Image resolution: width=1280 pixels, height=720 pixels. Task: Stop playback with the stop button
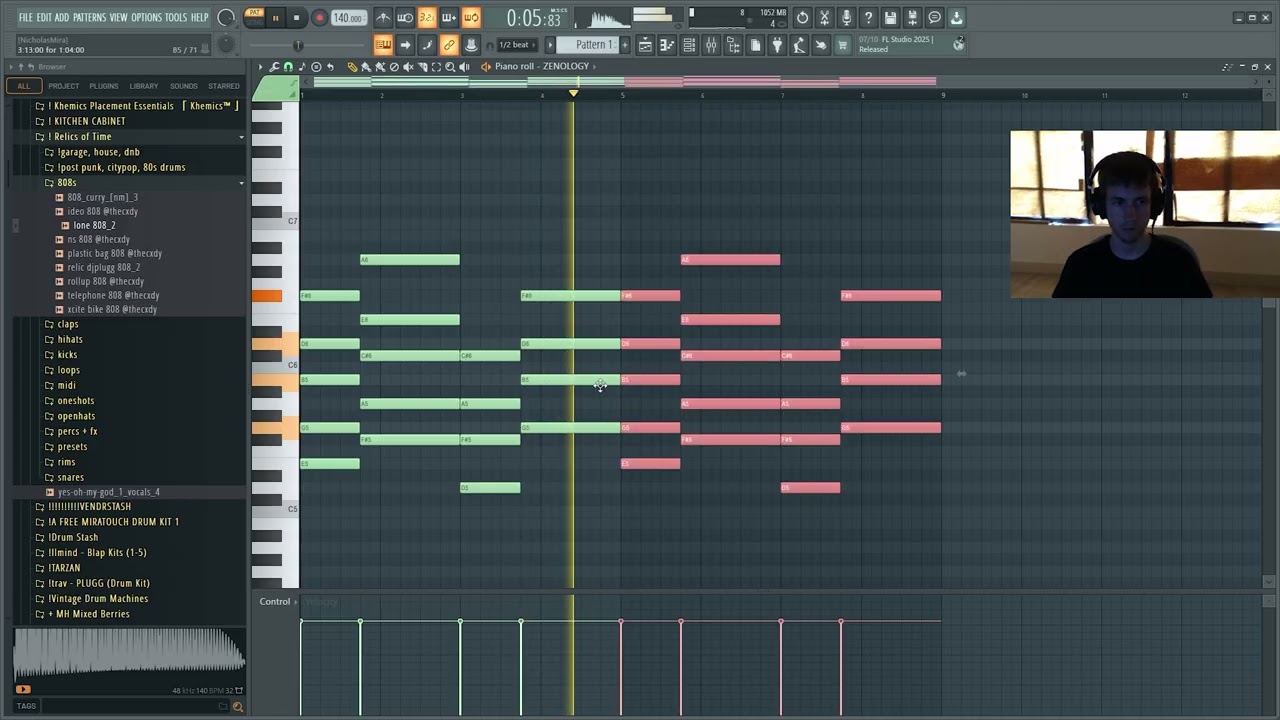296,18
